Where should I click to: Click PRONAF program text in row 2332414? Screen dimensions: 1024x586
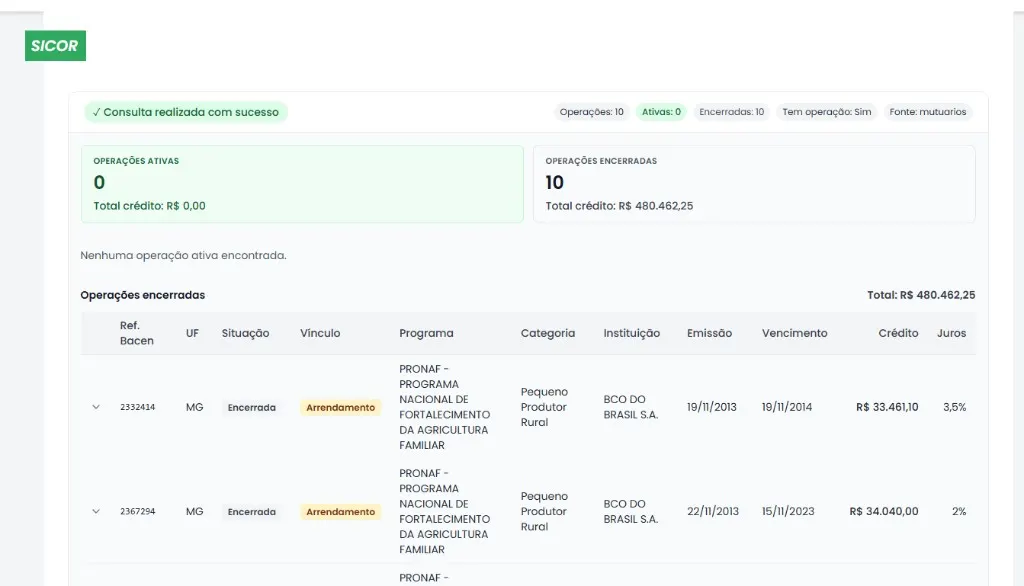point(445,407)
